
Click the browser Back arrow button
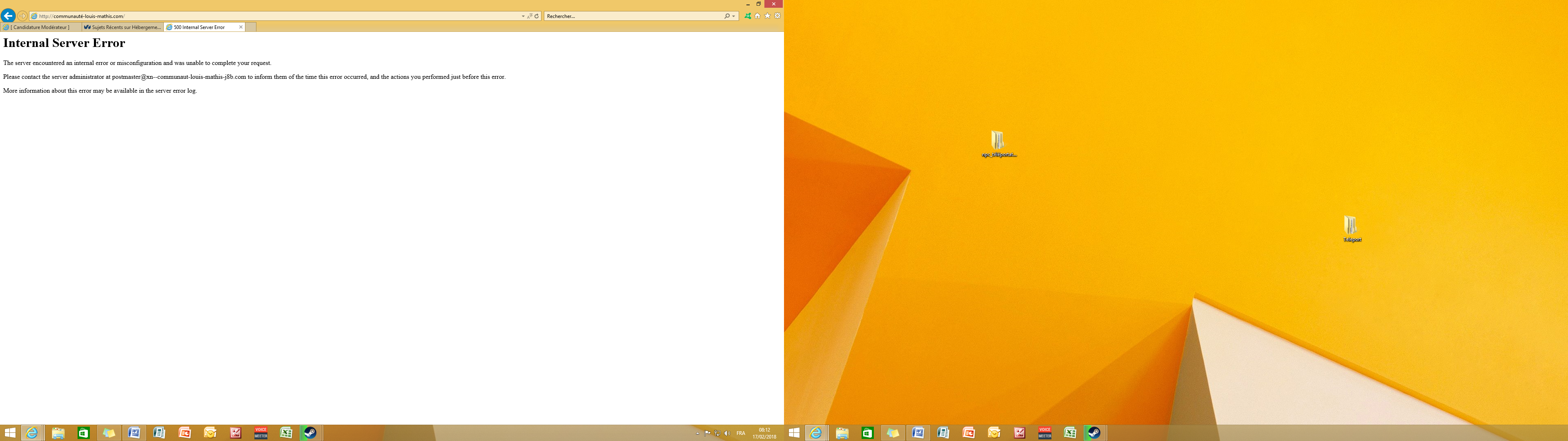(x=8, y=16)
